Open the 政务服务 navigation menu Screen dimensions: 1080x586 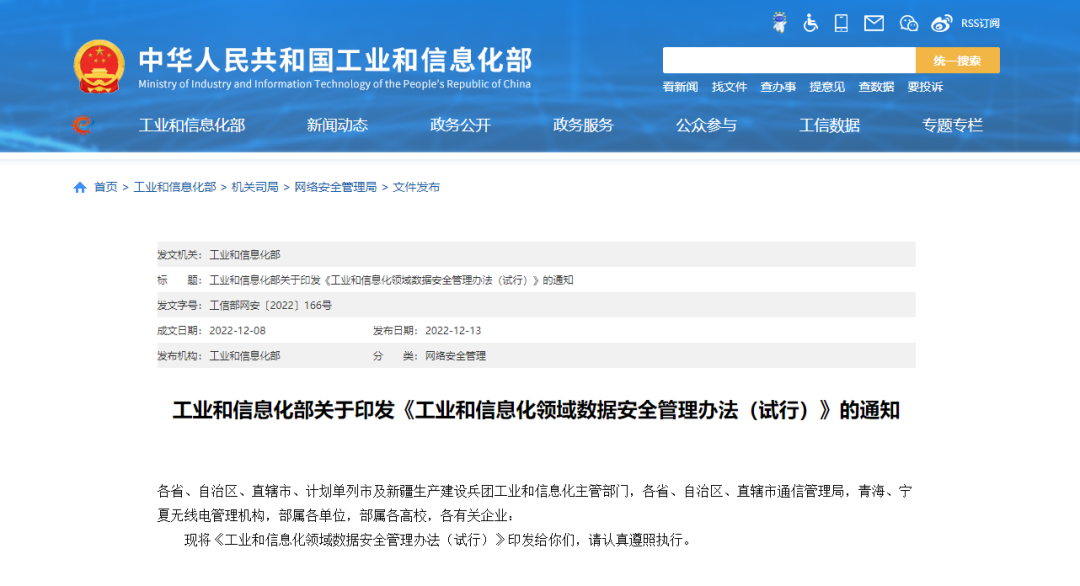[x=583, y=125]
